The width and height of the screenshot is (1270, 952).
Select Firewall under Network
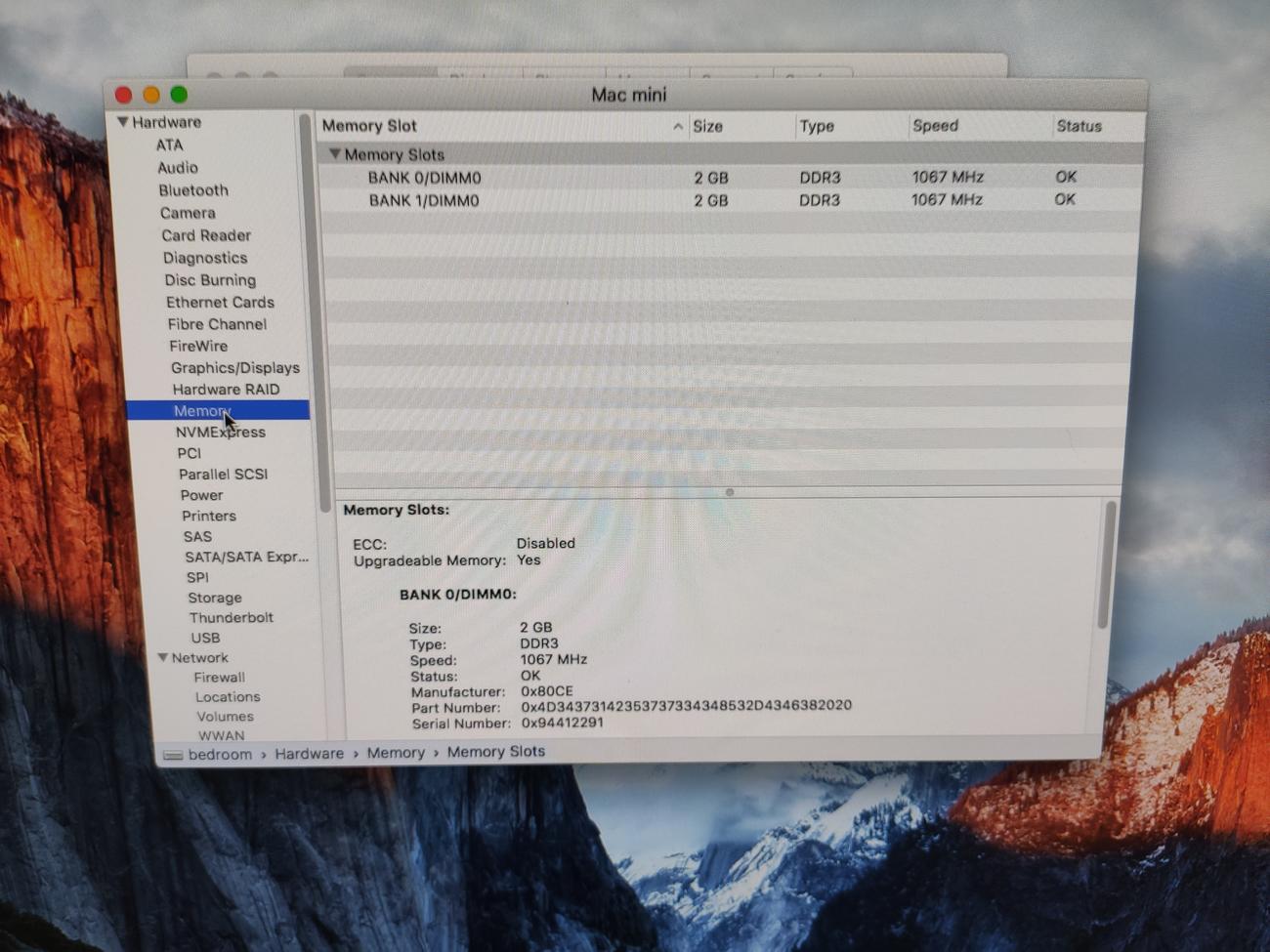click(x=219, y=678)
